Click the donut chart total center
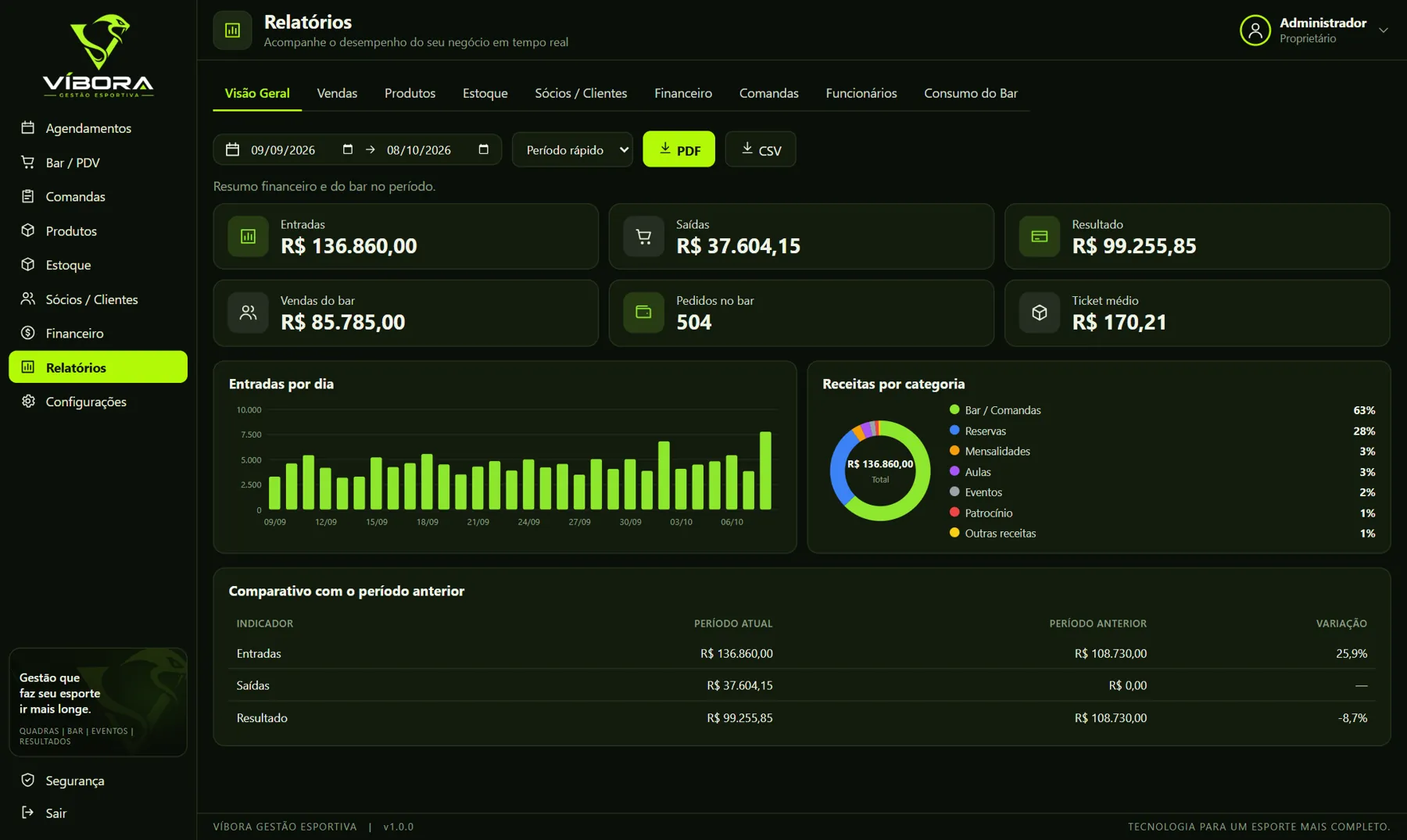 click(x=880, y=470)
